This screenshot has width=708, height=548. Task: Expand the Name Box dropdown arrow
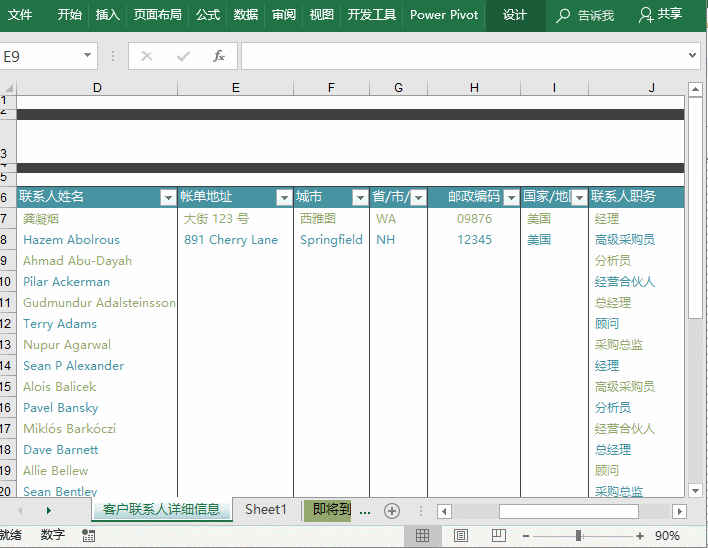click(x=88, y=56)
